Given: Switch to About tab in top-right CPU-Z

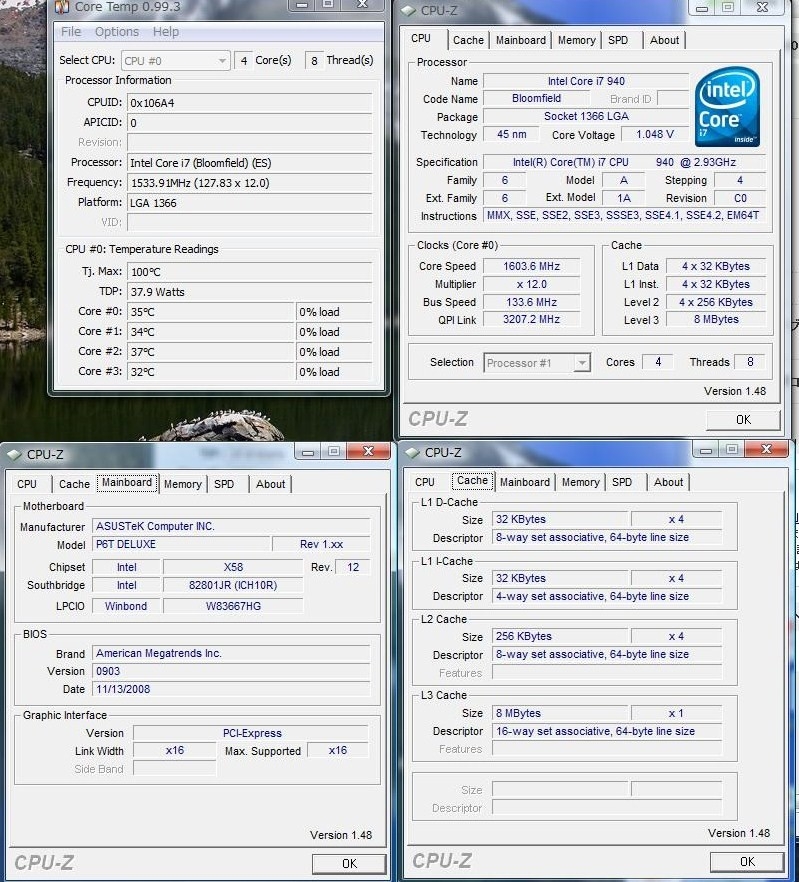Looking at the screenshot, I should coord(665,40).
